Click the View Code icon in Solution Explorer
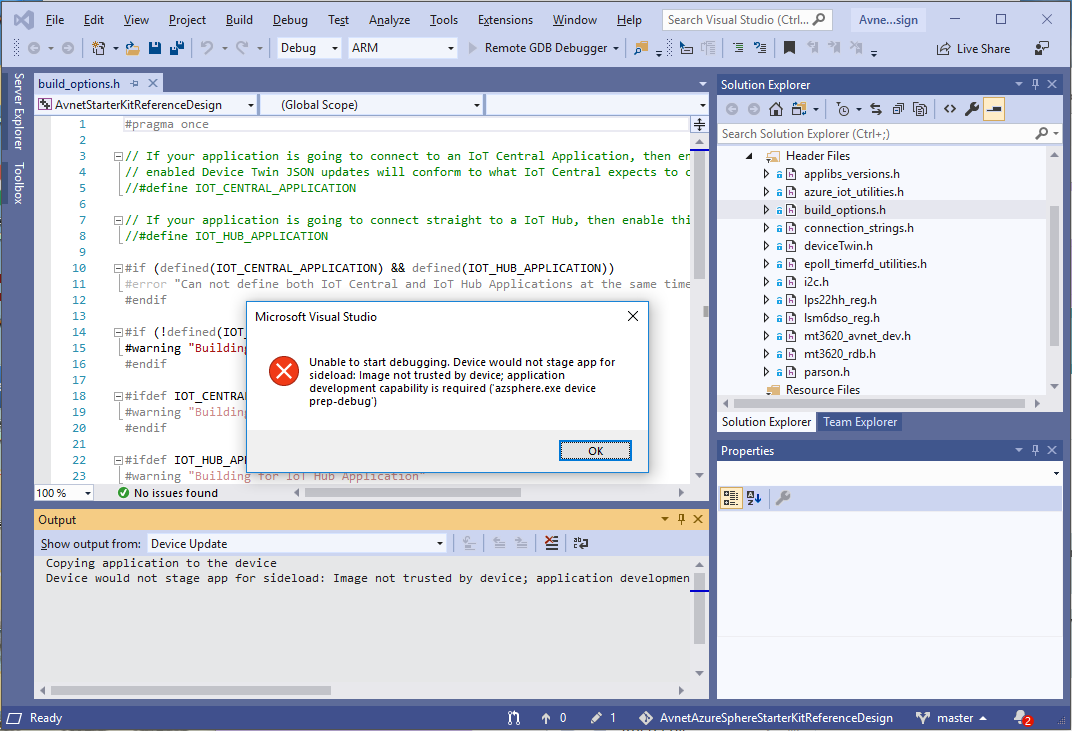 (949, 109)
